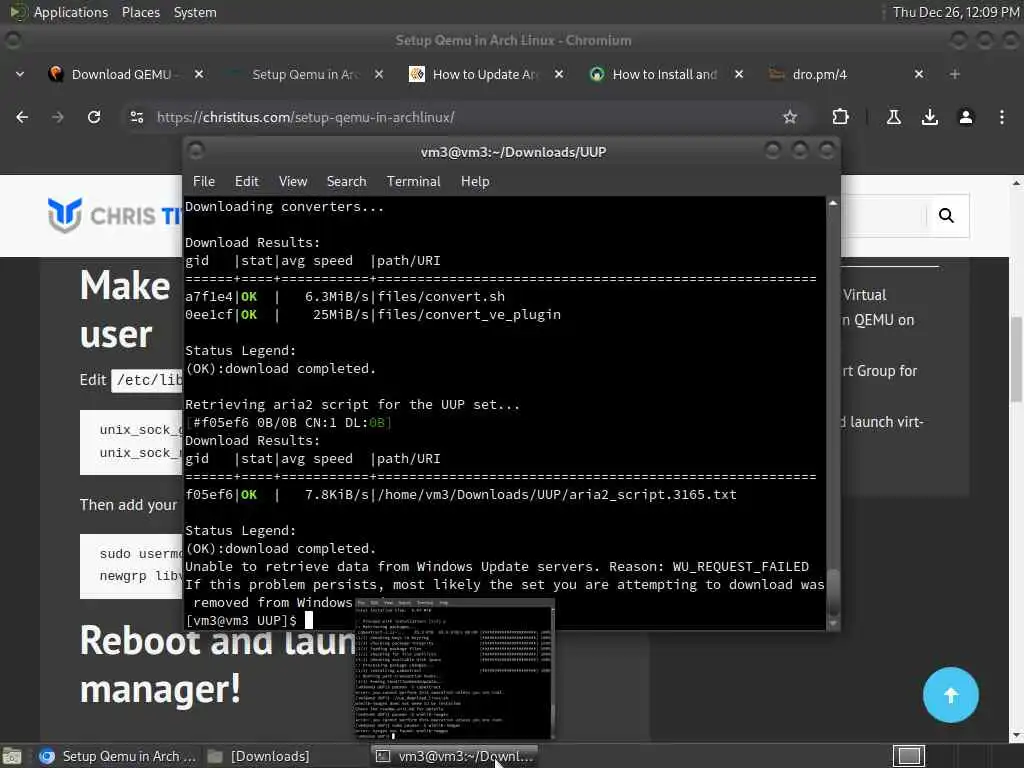Open the Terminal menu
1024x768 pixels.
[x=413, y=182]
